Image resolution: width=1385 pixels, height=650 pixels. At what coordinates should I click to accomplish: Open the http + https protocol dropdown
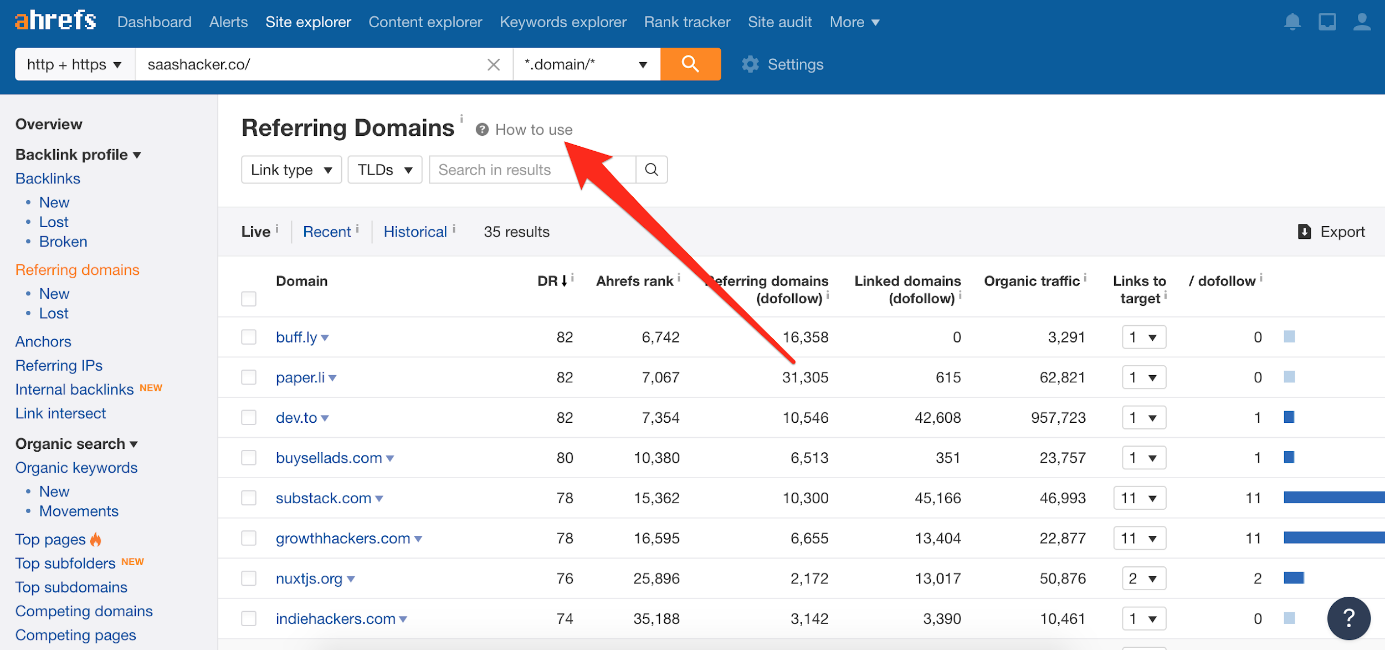pyautogui.click(x=75, y=64)
